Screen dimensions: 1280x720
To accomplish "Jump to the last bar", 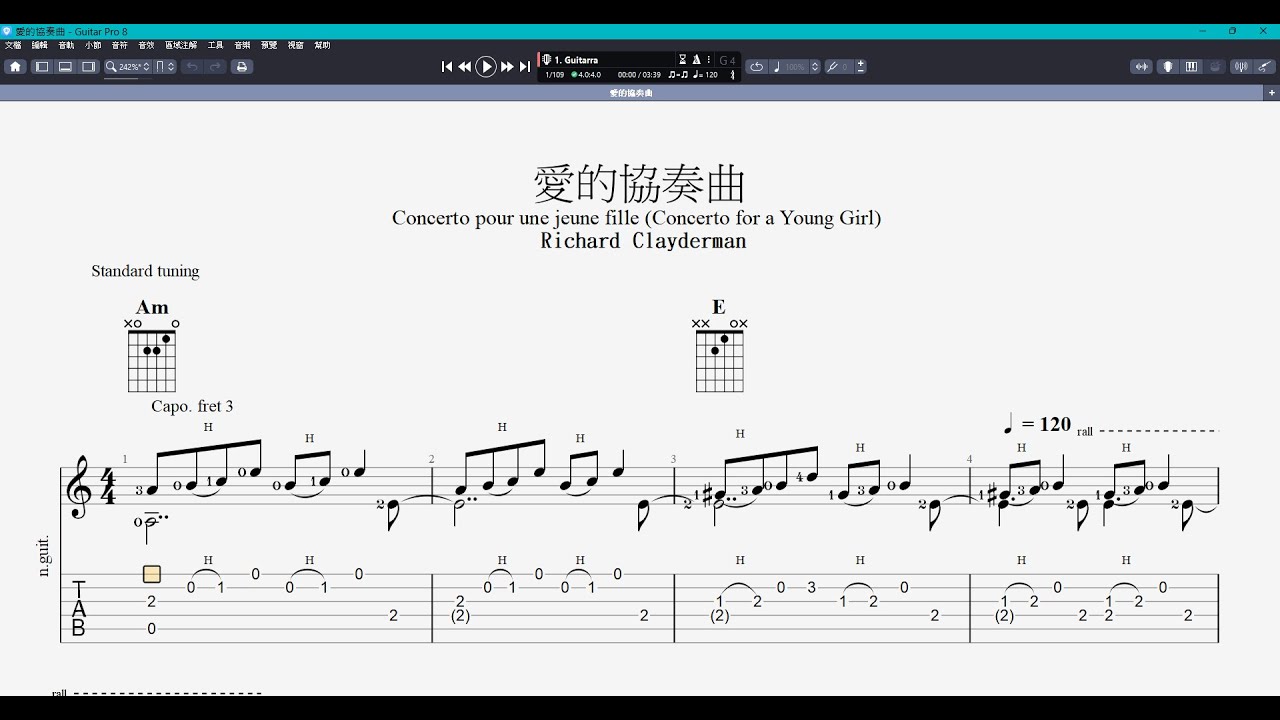I will point(525,67).
